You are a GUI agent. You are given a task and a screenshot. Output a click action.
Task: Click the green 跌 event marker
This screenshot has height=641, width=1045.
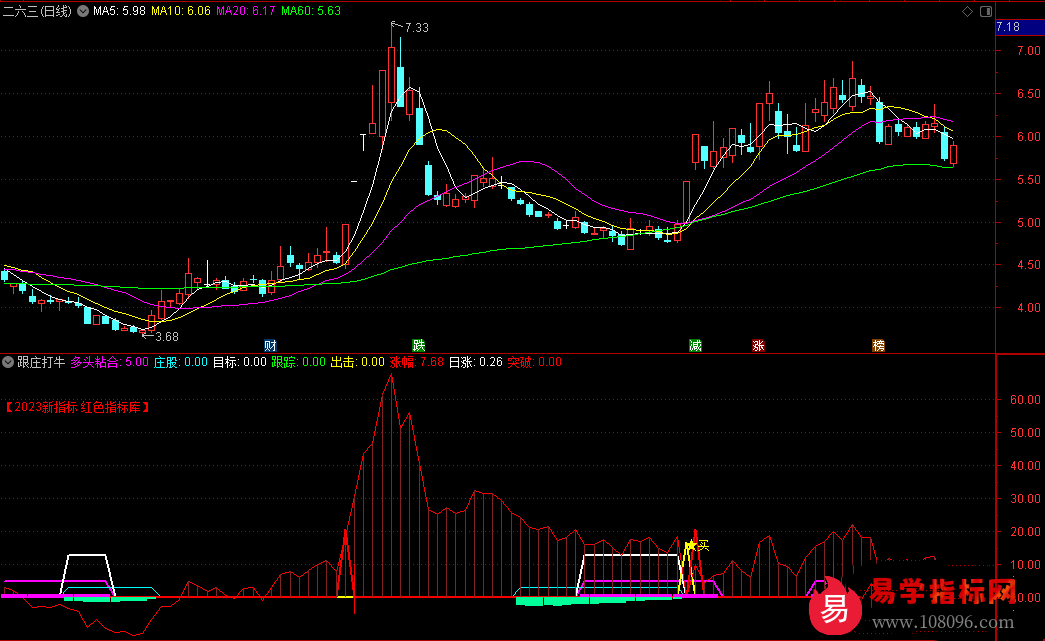419,345
